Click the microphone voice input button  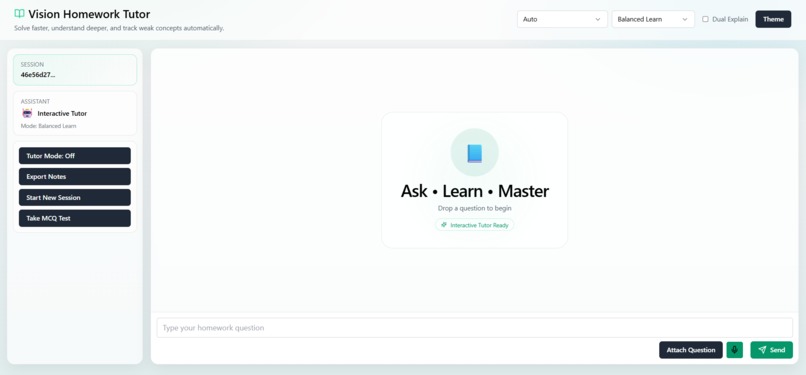pos(735,350)
